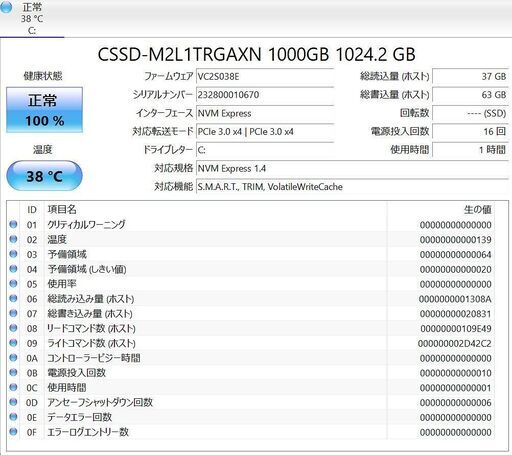Click status icon for row 0C 使用時間
Image resolution: width=512 pixels, height=455 pixels.
coord(13,387)
